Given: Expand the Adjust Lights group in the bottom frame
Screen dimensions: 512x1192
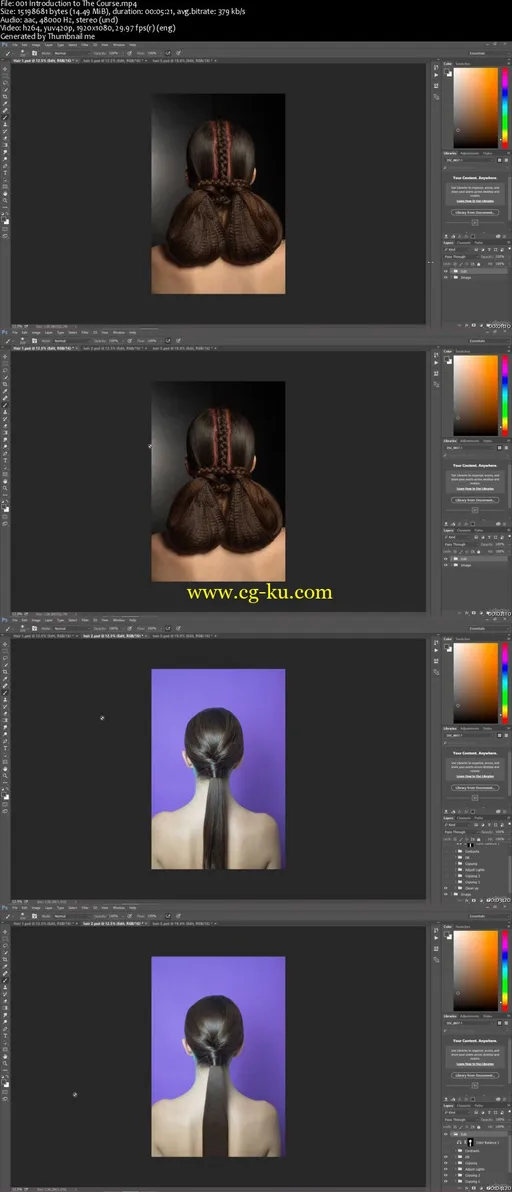Looking at the screenshot, I should click(456, 1169).
